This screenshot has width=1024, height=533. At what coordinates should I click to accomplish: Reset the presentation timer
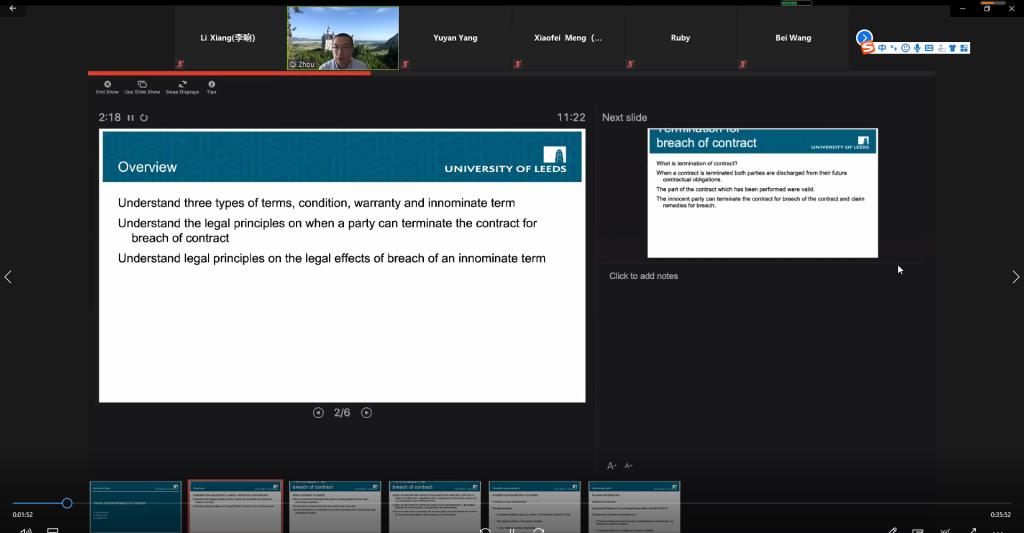(144, 118)
